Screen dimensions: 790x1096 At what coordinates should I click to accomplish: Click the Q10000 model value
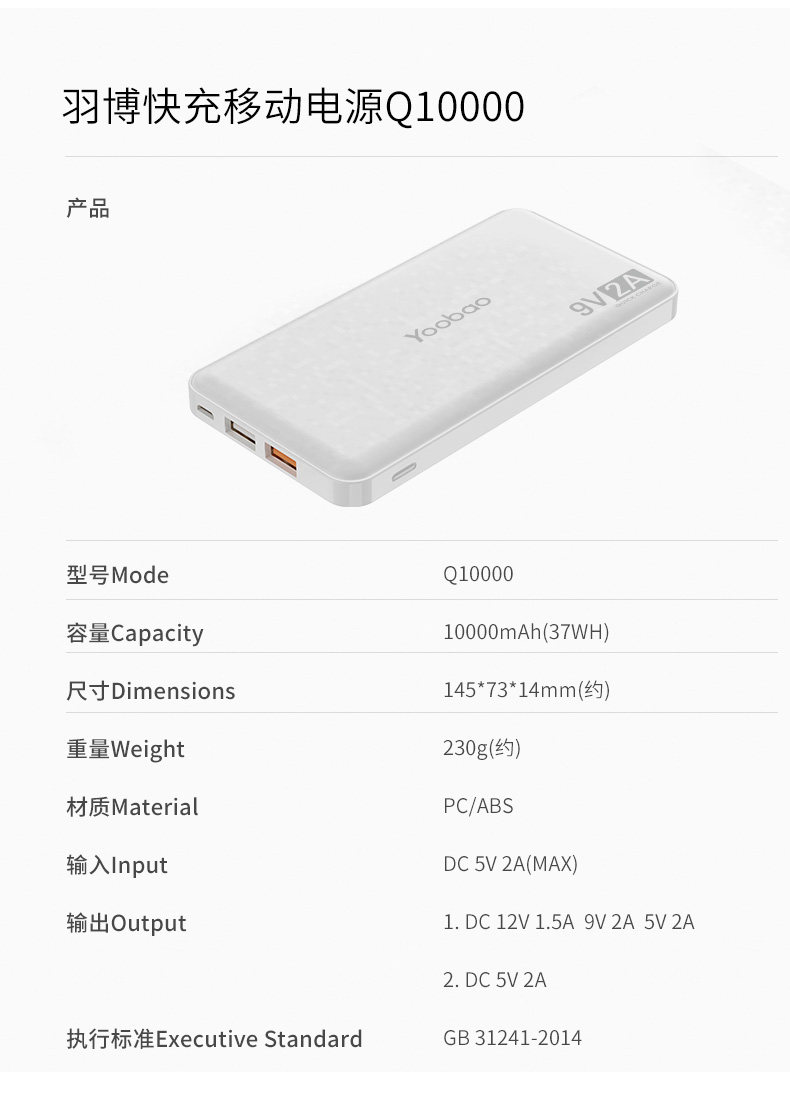[x=478, y=574]
